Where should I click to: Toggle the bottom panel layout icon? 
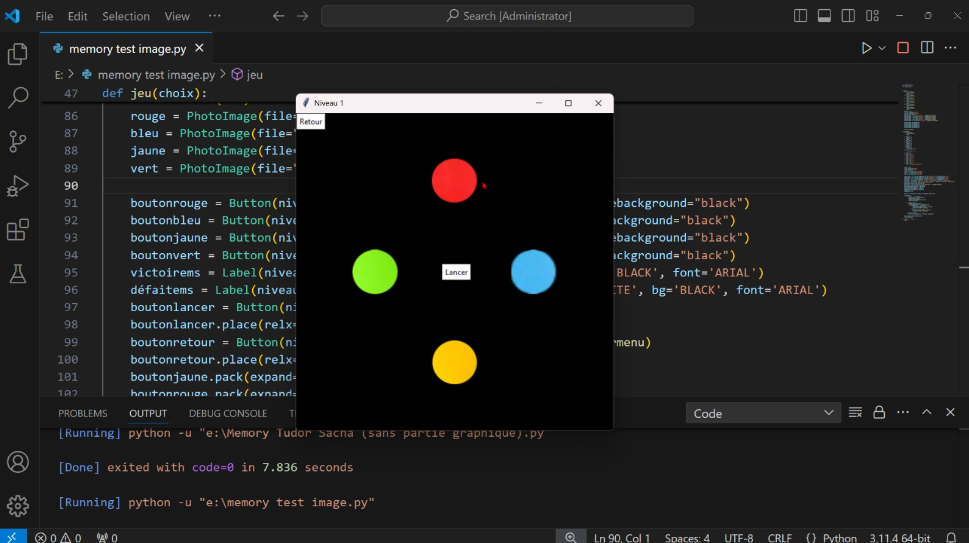824,16
